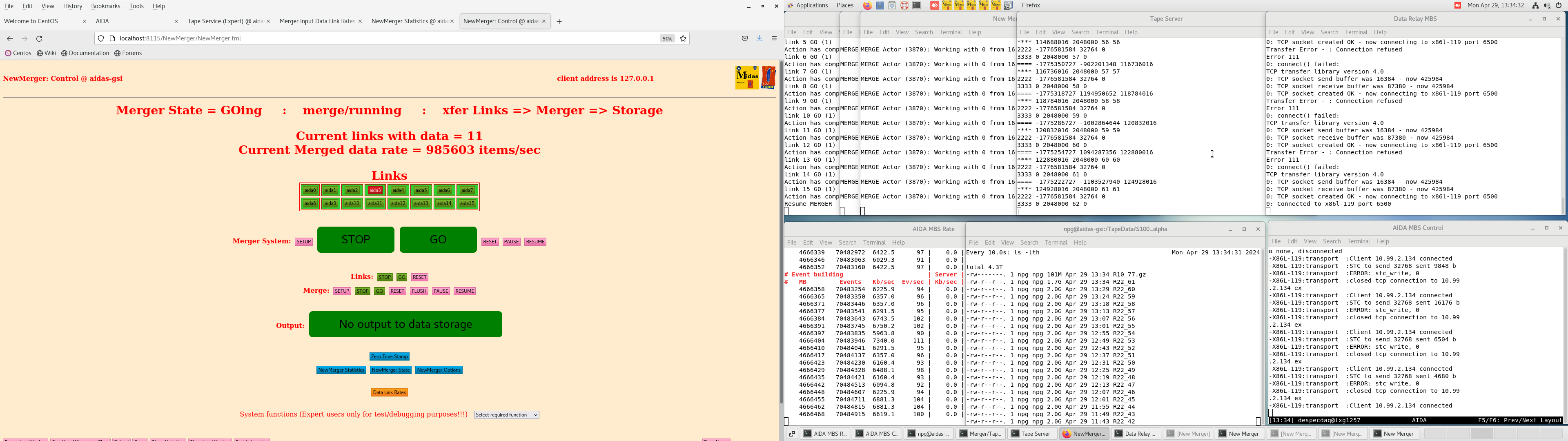
Task: Open NewMerger Options button
Action: [439, 370]
